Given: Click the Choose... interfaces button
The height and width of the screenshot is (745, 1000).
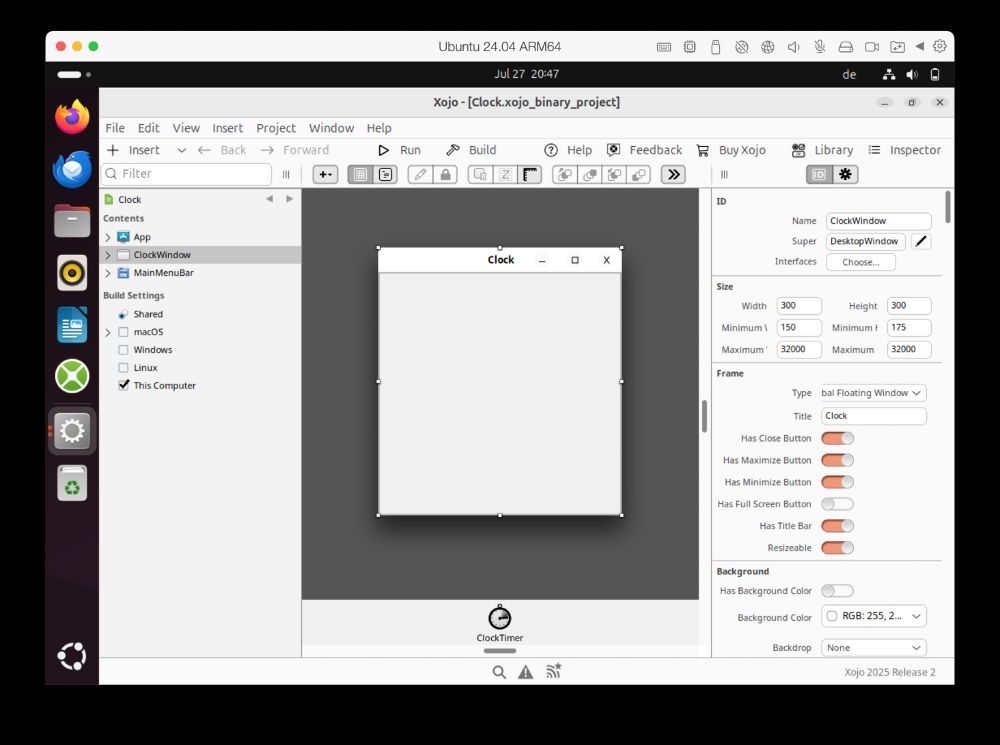Looking at the screenshot, I should pyautogui.click(x=860, y=262).
